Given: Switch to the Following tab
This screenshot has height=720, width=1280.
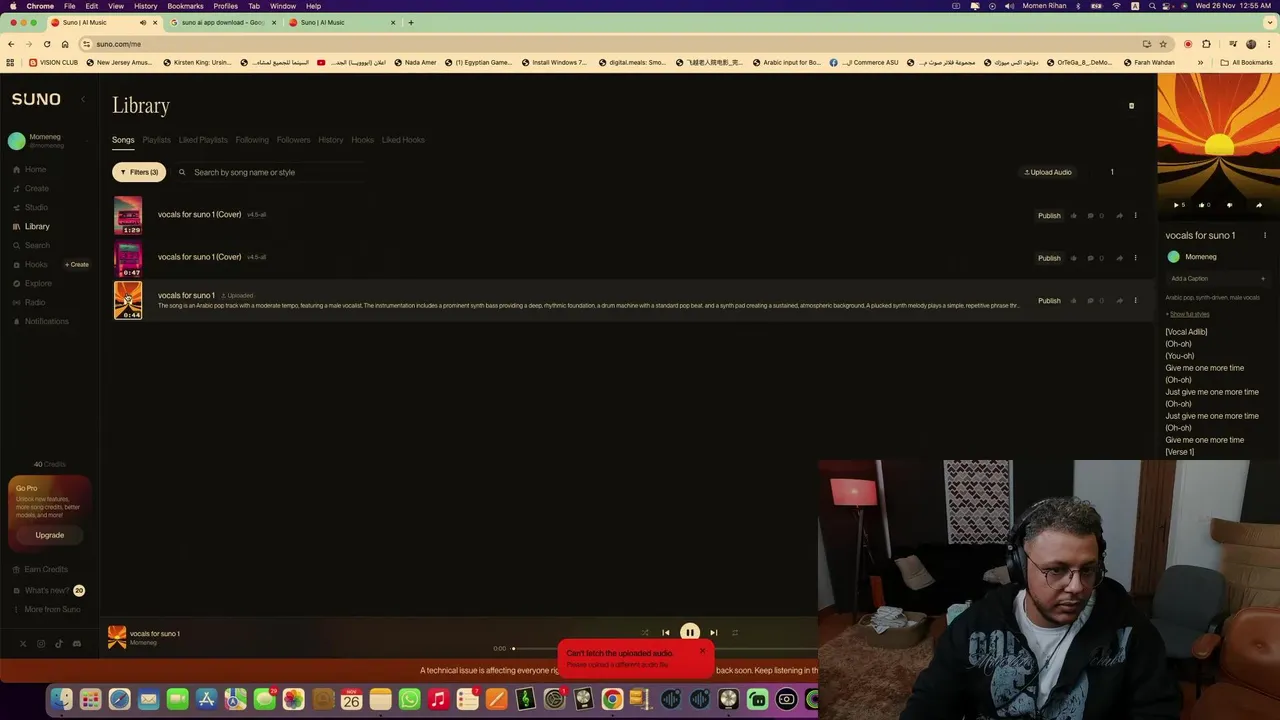Looking at the screenshot, I should coord(252,140).
